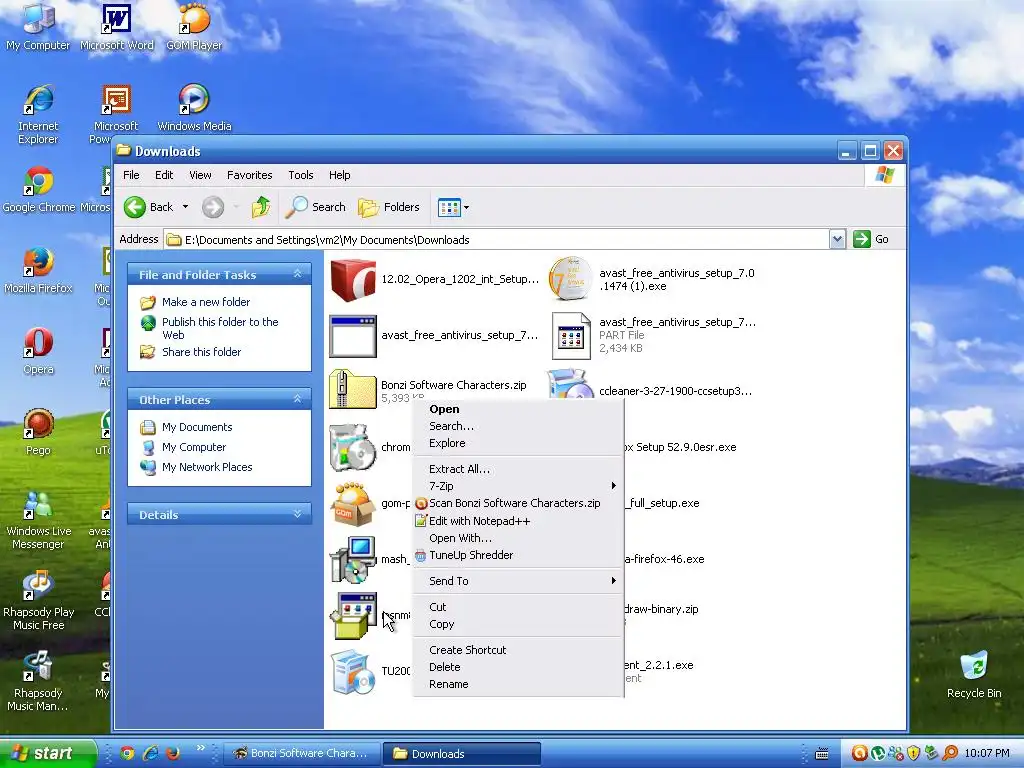
Task: Open Rhapsody Music Manager desktop shortcut
Action: tap(39, 682)
